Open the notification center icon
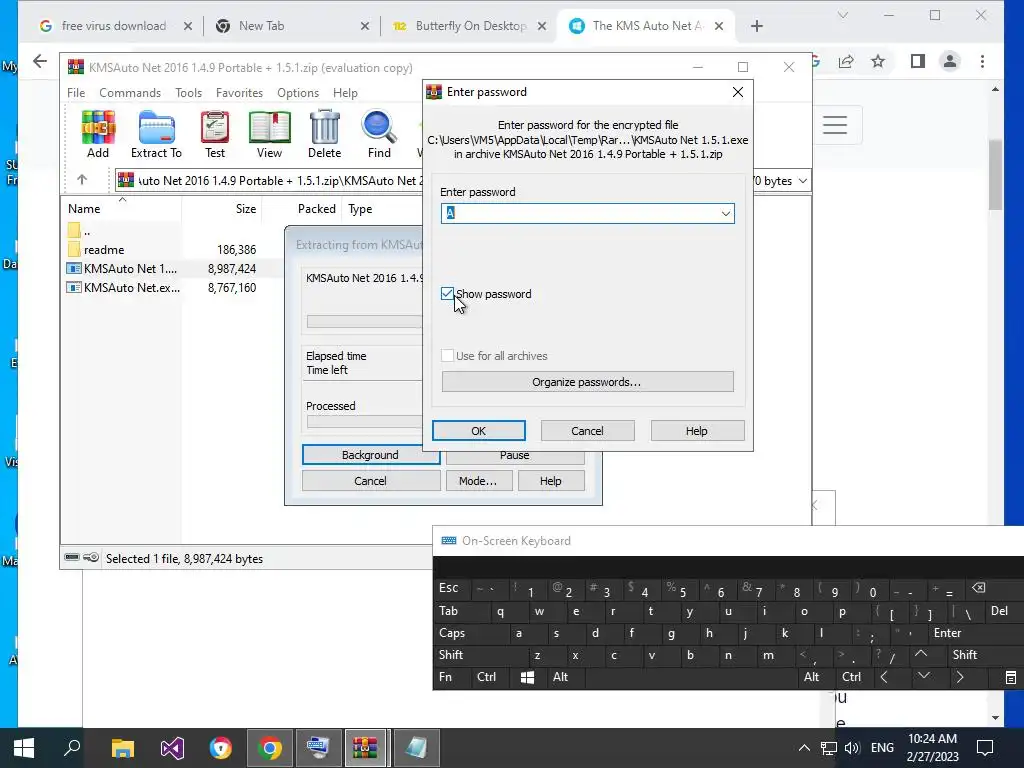1024x768 pixels. coord(985,748)
